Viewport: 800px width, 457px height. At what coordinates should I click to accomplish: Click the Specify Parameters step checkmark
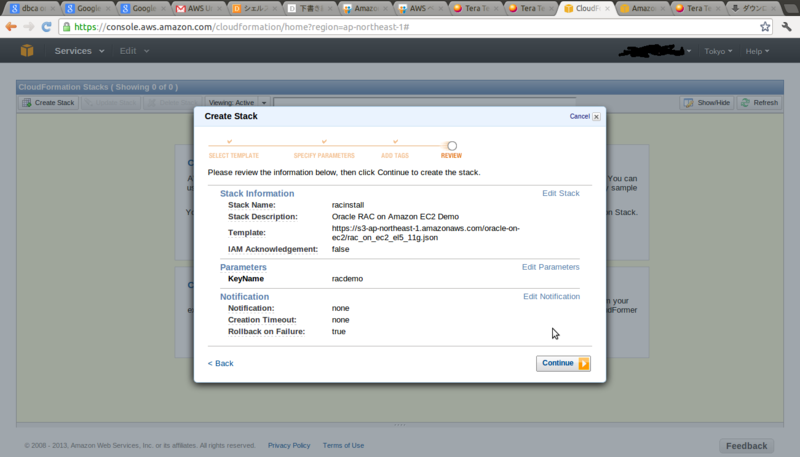pyautogui.click(x=324, y=141)
